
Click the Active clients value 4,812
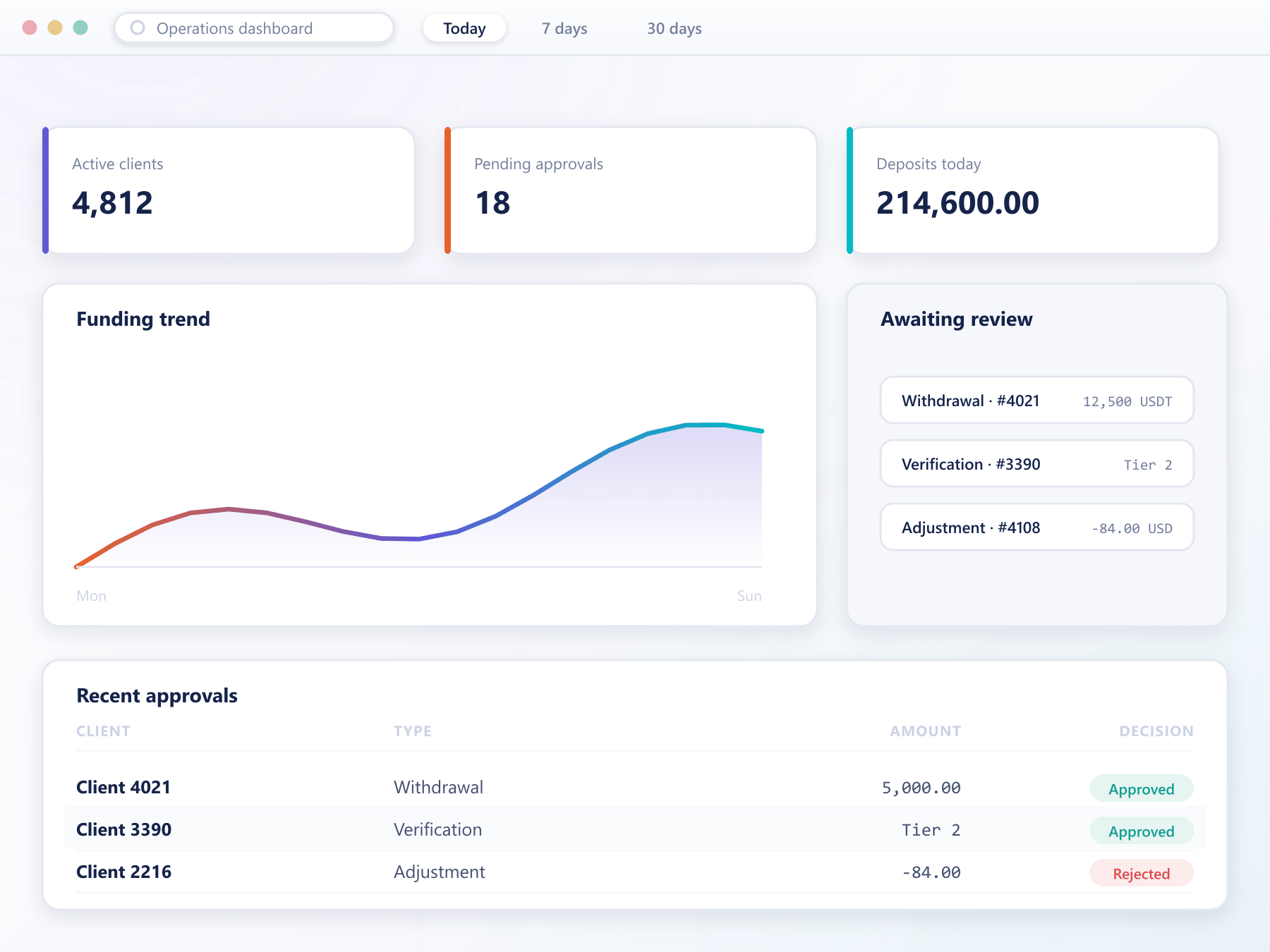click(112, 203)
